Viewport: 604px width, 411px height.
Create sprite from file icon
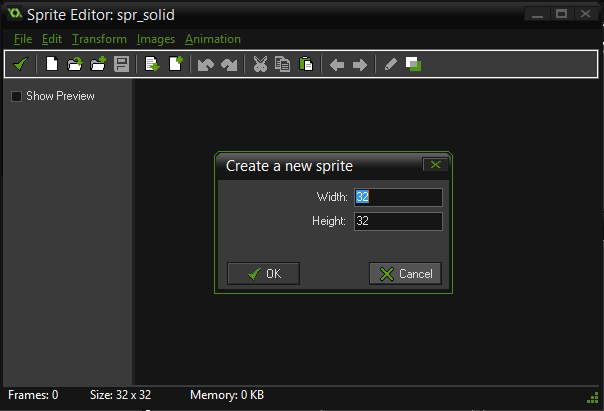[75, 64]
